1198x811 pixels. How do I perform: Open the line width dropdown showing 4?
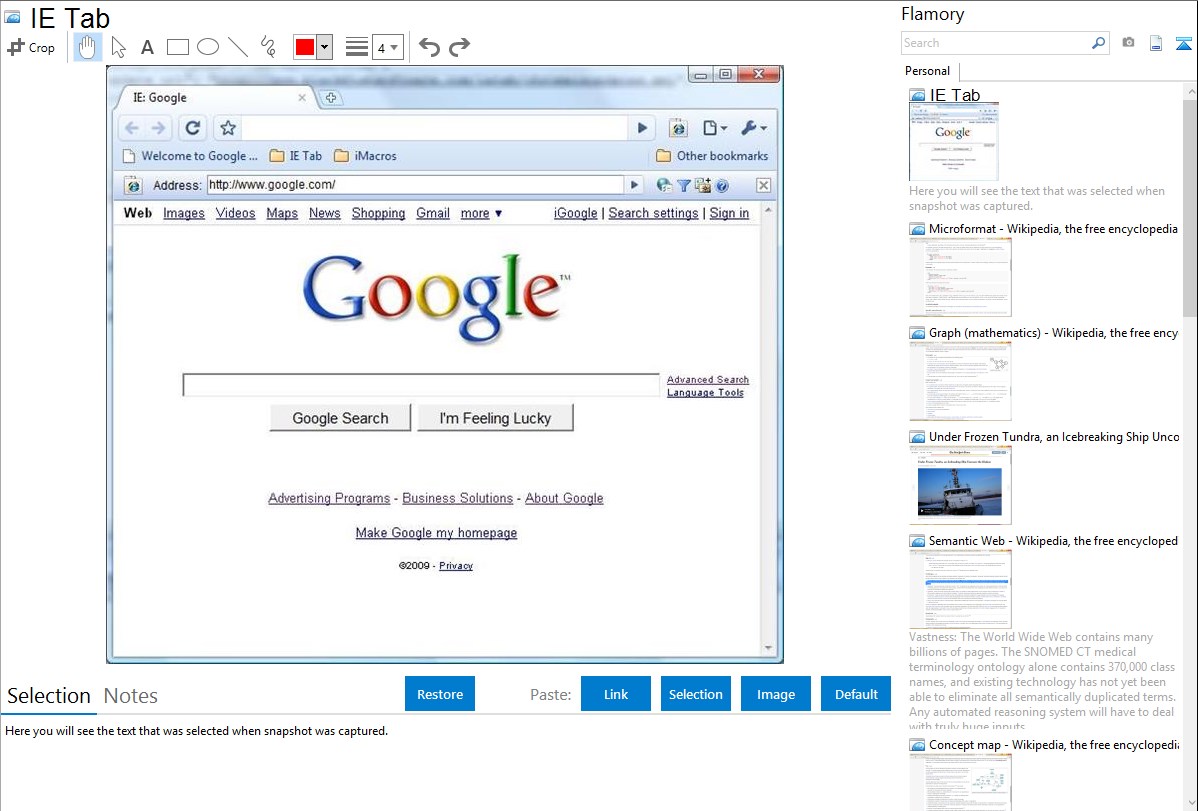(x=387, y=48)
